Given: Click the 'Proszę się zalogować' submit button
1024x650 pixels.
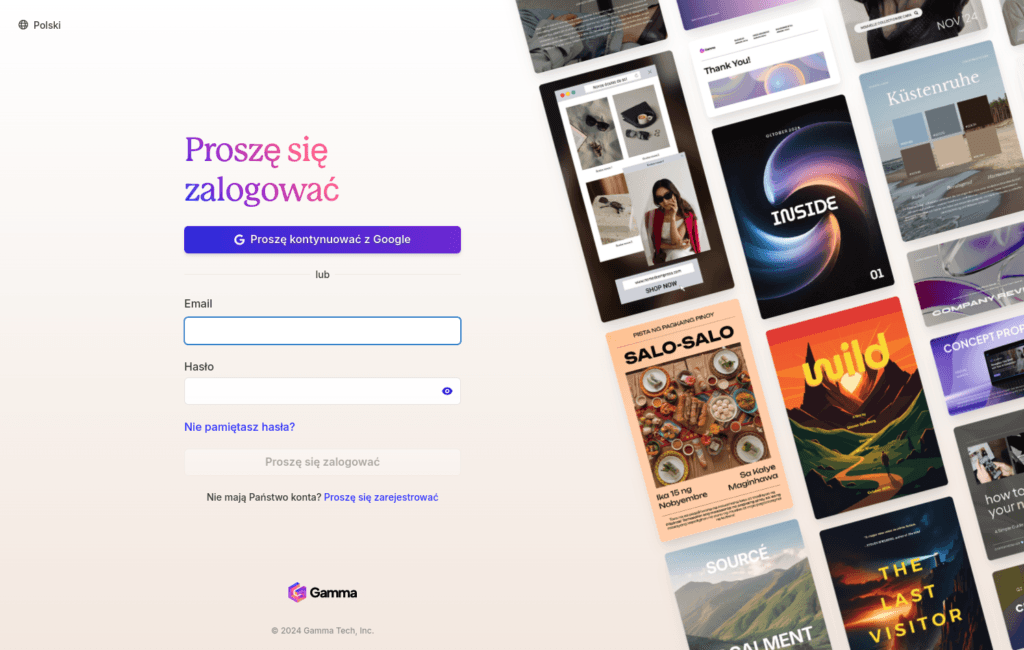Looking at the screenshot, I should (x=322, y=462).
